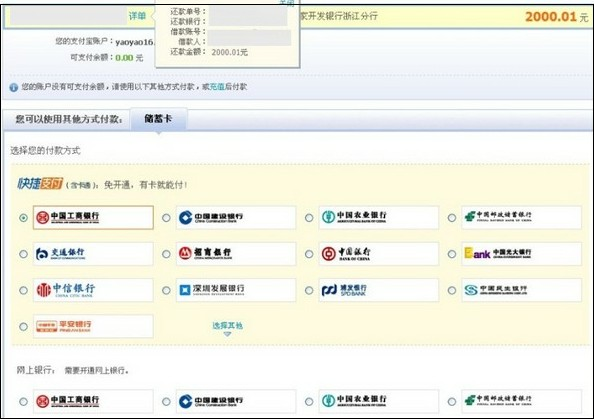
Task: Select ICBC radio under online banking section
Action: click(23, 402)
